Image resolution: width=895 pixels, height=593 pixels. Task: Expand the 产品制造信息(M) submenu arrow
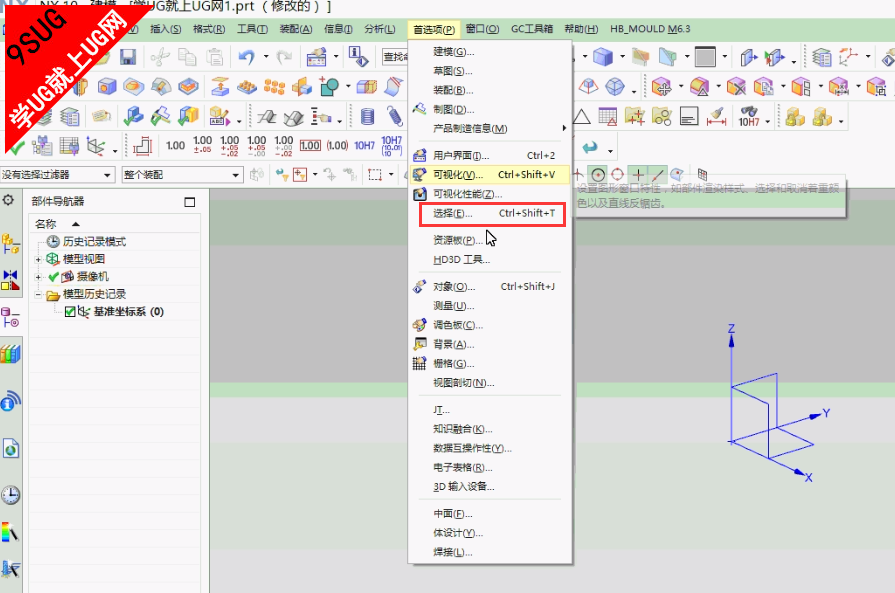click(564, 128)
